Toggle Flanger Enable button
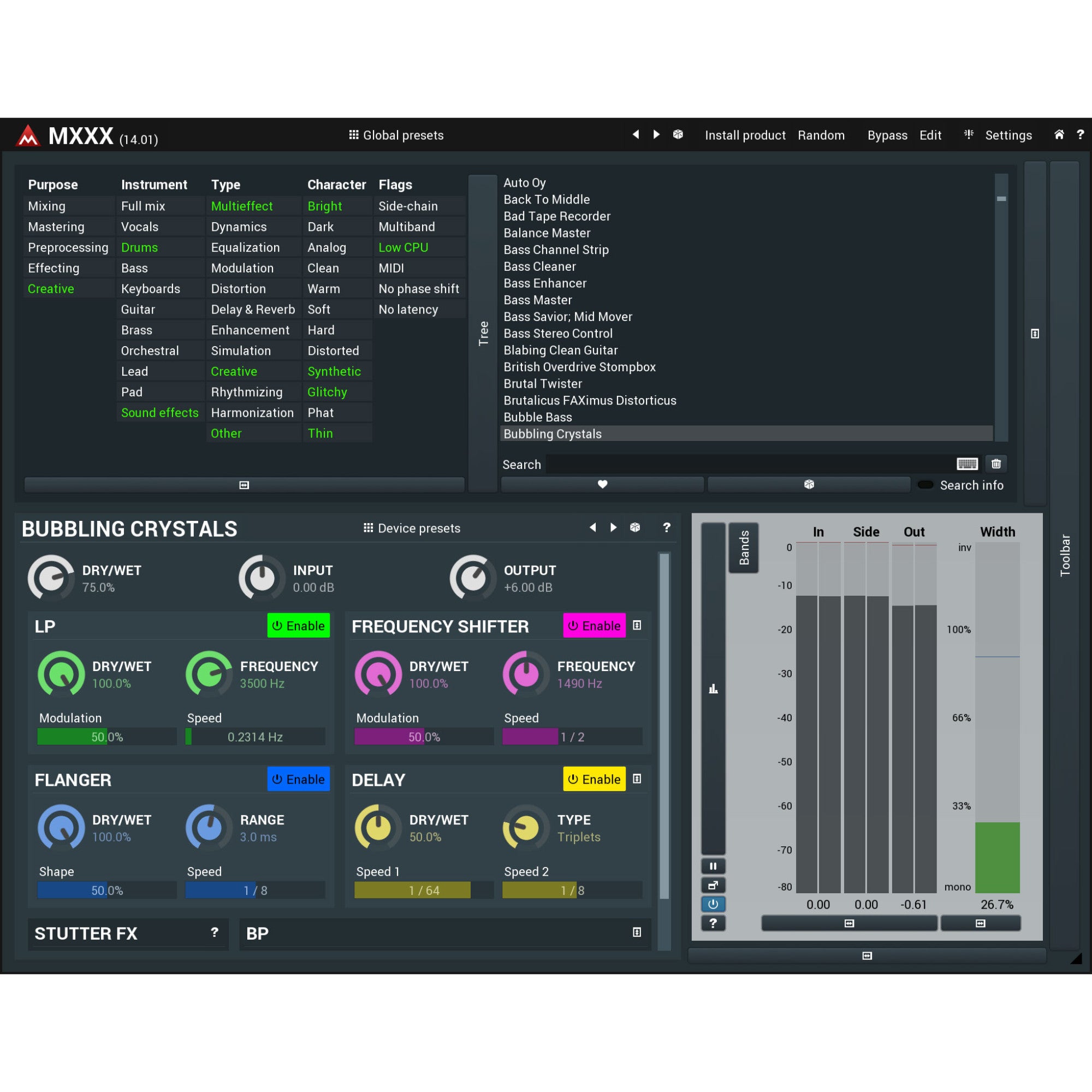The image size is (1092, 1092). pos(299,780)
